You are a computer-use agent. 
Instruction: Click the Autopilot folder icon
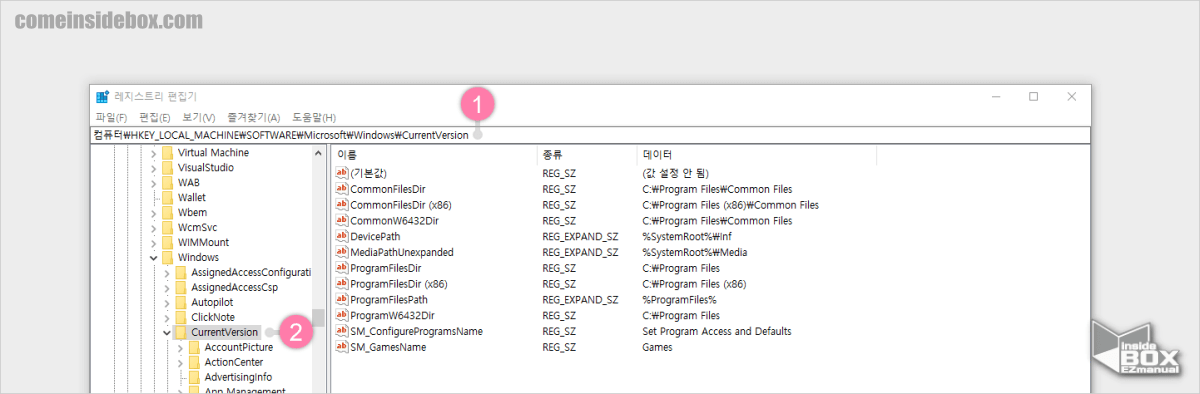tap(180, 302)
